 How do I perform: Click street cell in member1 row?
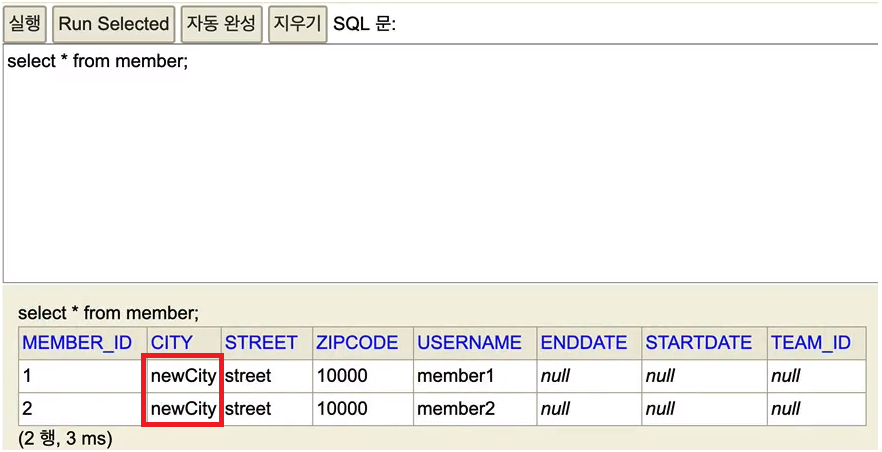[x=267, y=376]
